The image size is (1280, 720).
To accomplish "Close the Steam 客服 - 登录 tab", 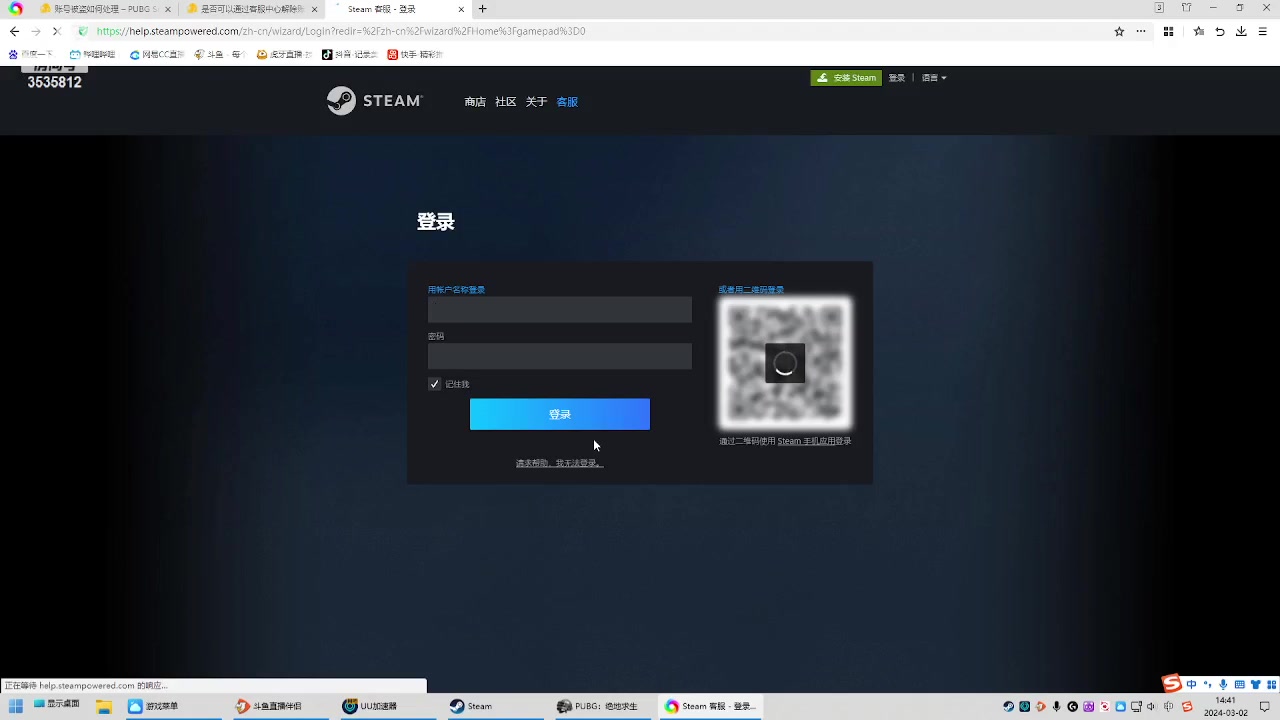I will click(462, 9).
